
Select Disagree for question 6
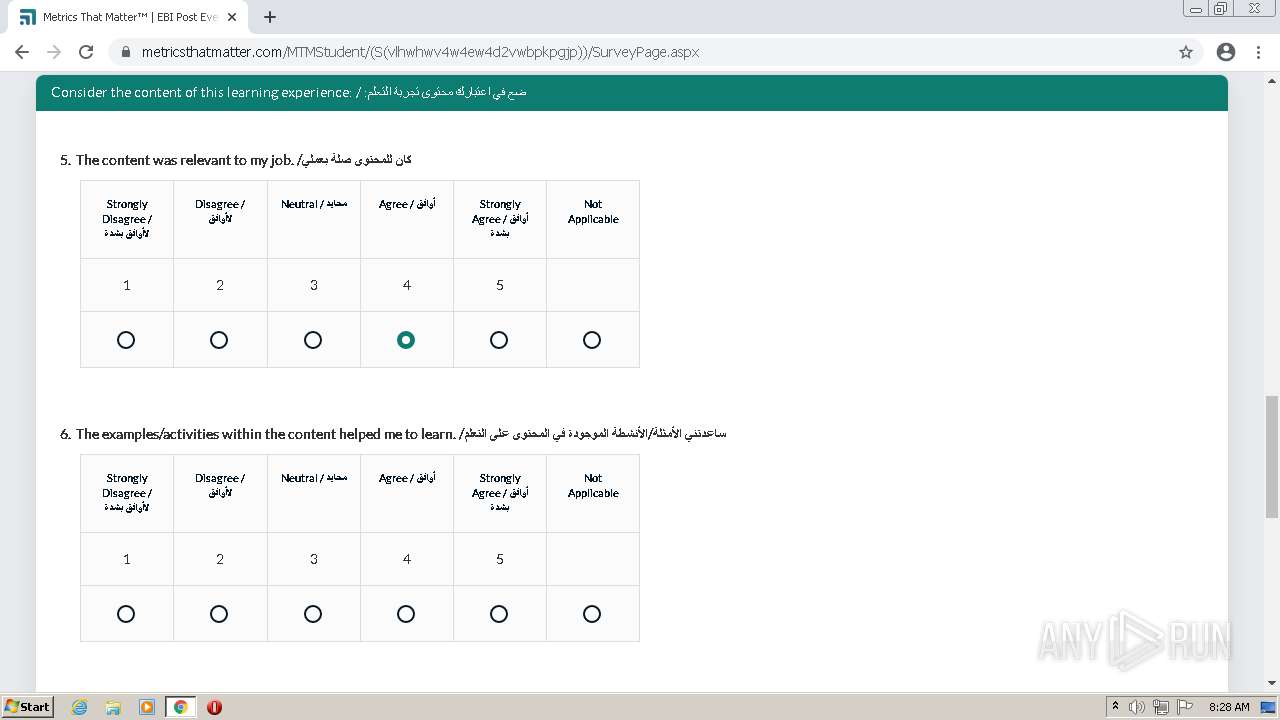[219, 614]
